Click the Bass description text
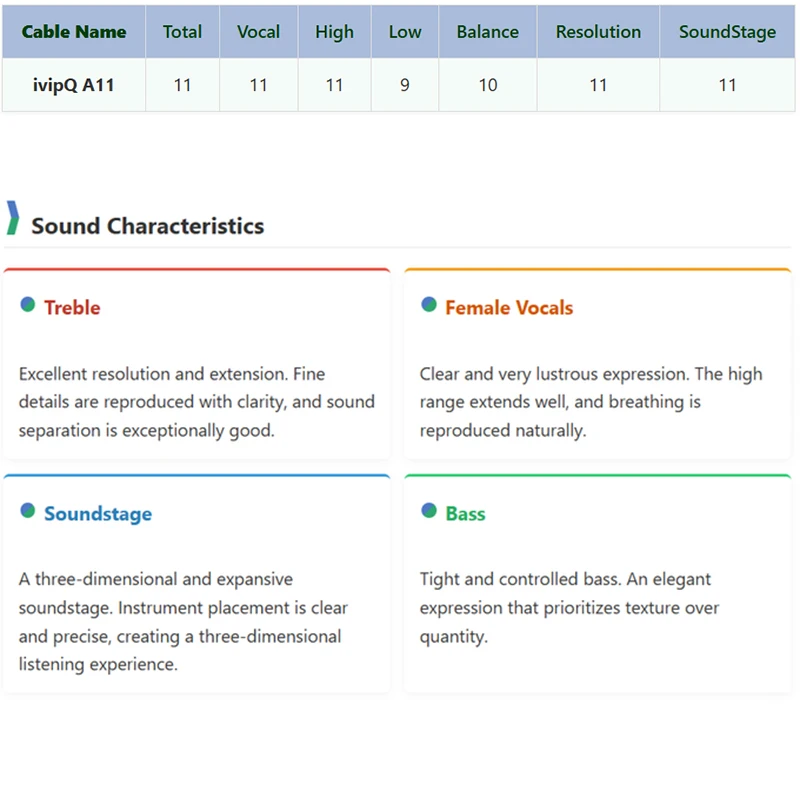Viewport: 800px width, 800px height. tap(569, 607)
